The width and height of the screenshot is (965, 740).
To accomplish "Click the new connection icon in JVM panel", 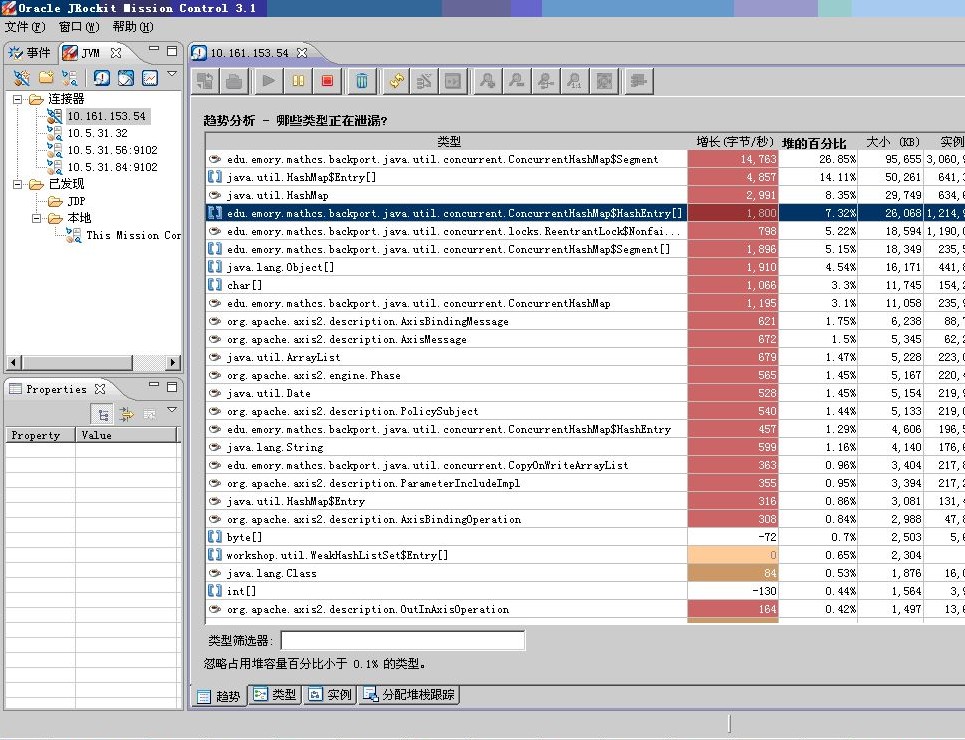I will 21,78.
